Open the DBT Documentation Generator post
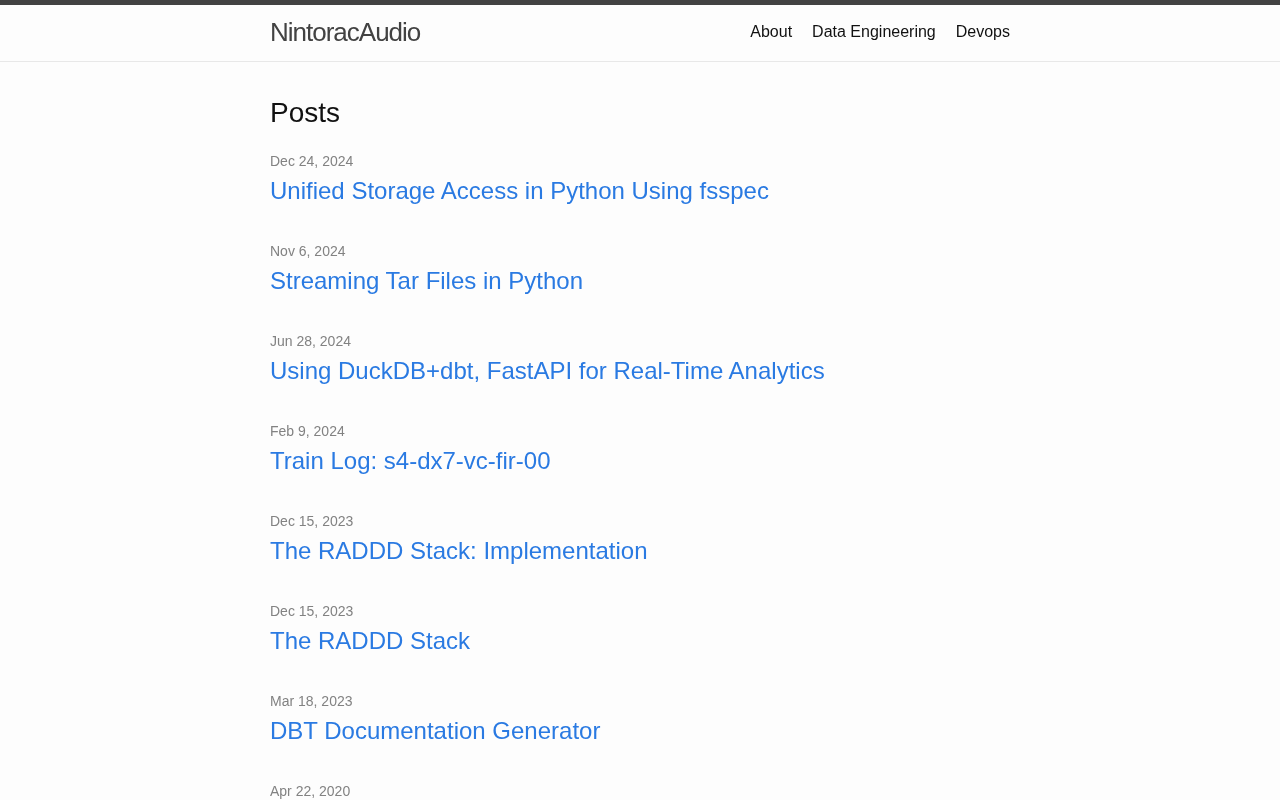This screenshot has height=800, width=1280. (435, 731)
